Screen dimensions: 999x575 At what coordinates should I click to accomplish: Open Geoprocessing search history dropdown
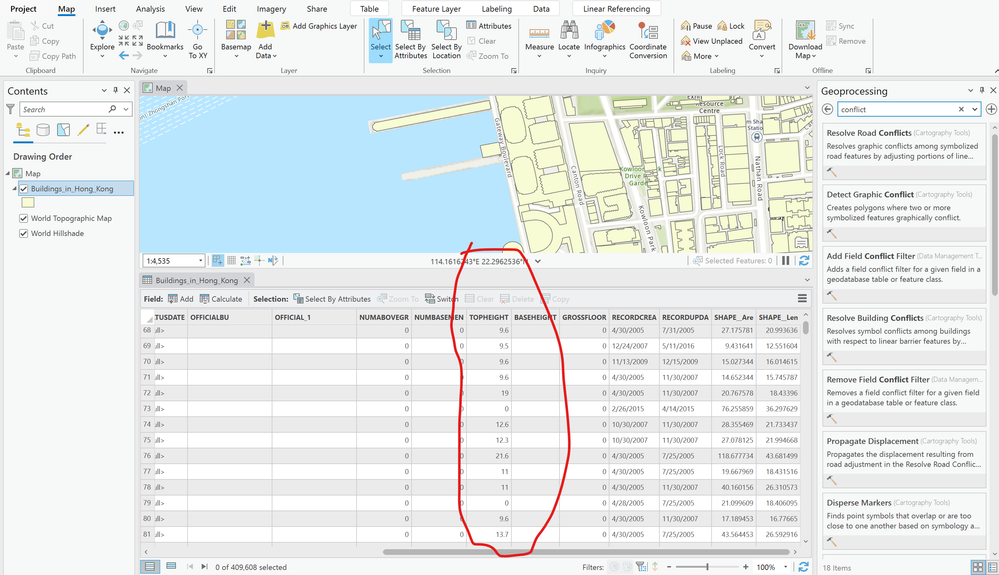click(x=974, y=110)
